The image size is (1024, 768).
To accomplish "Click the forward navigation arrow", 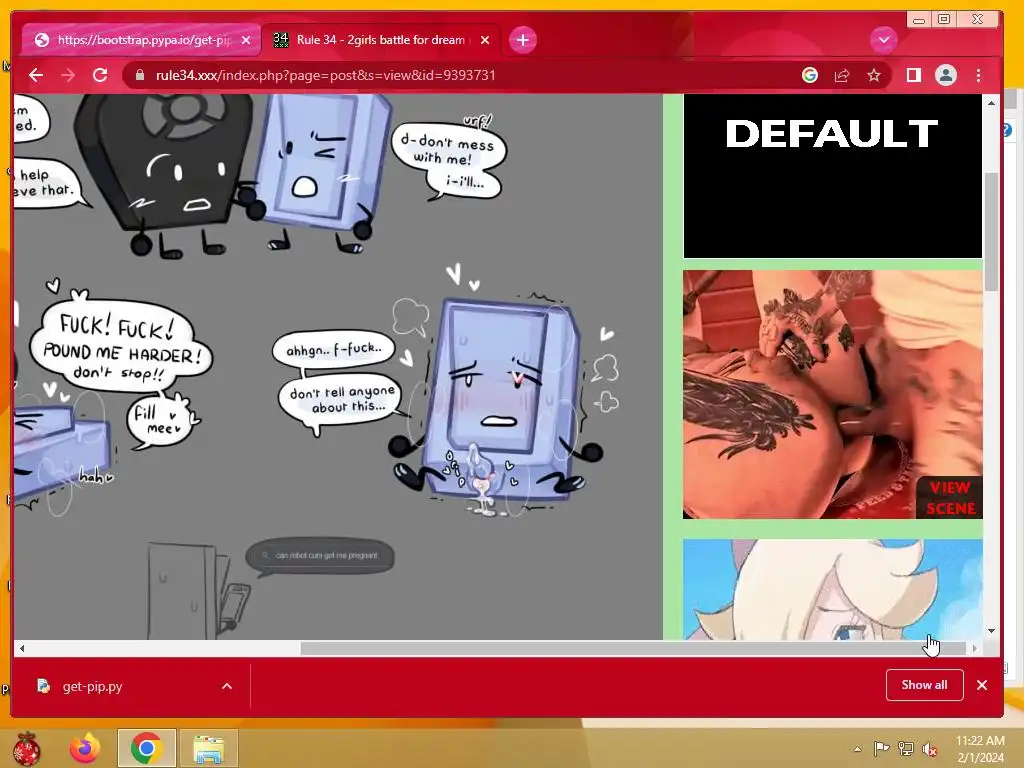I will 68,75.
